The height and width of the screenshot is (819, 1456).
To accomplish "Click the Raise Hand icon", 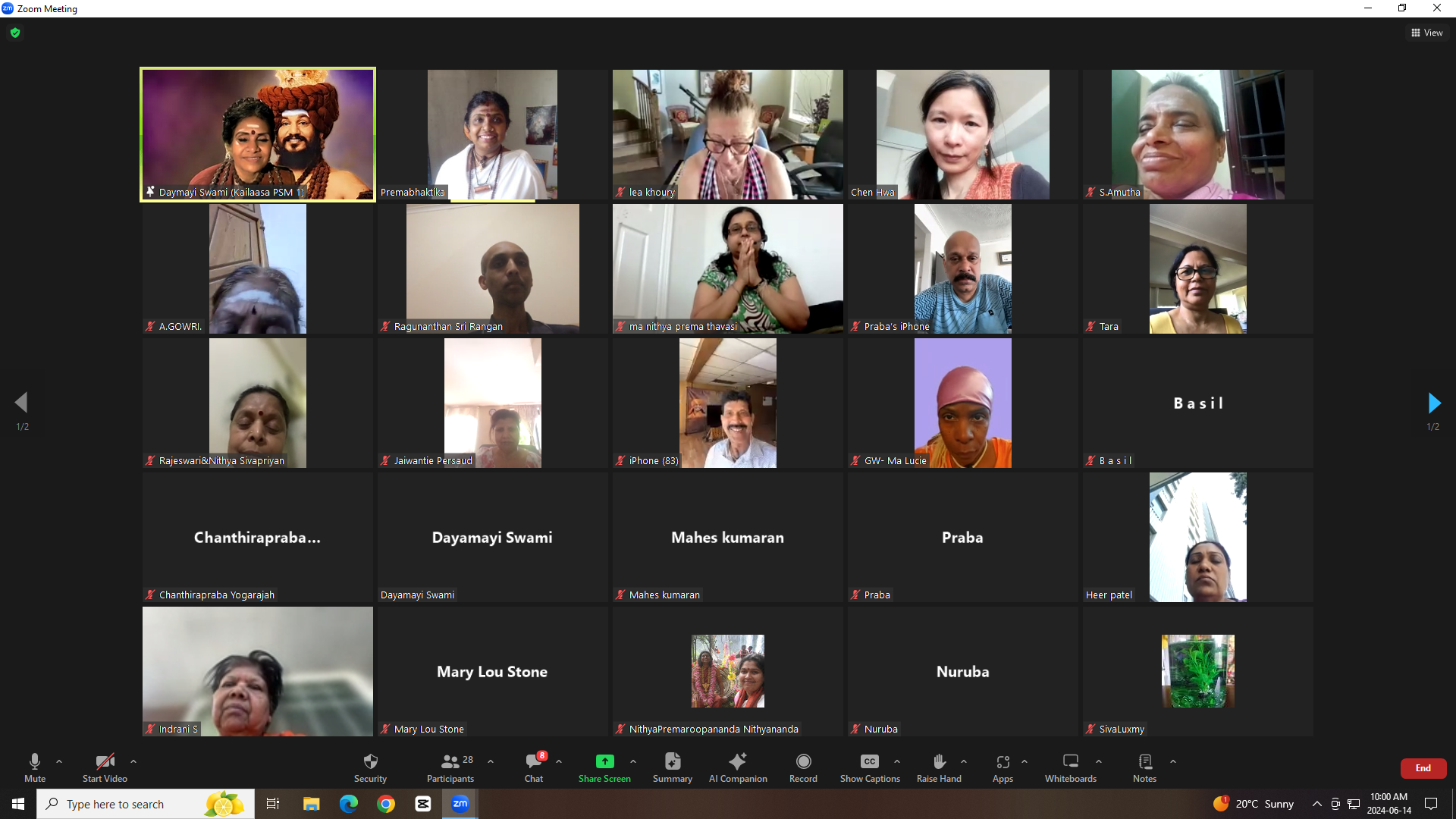I will 939,761.
